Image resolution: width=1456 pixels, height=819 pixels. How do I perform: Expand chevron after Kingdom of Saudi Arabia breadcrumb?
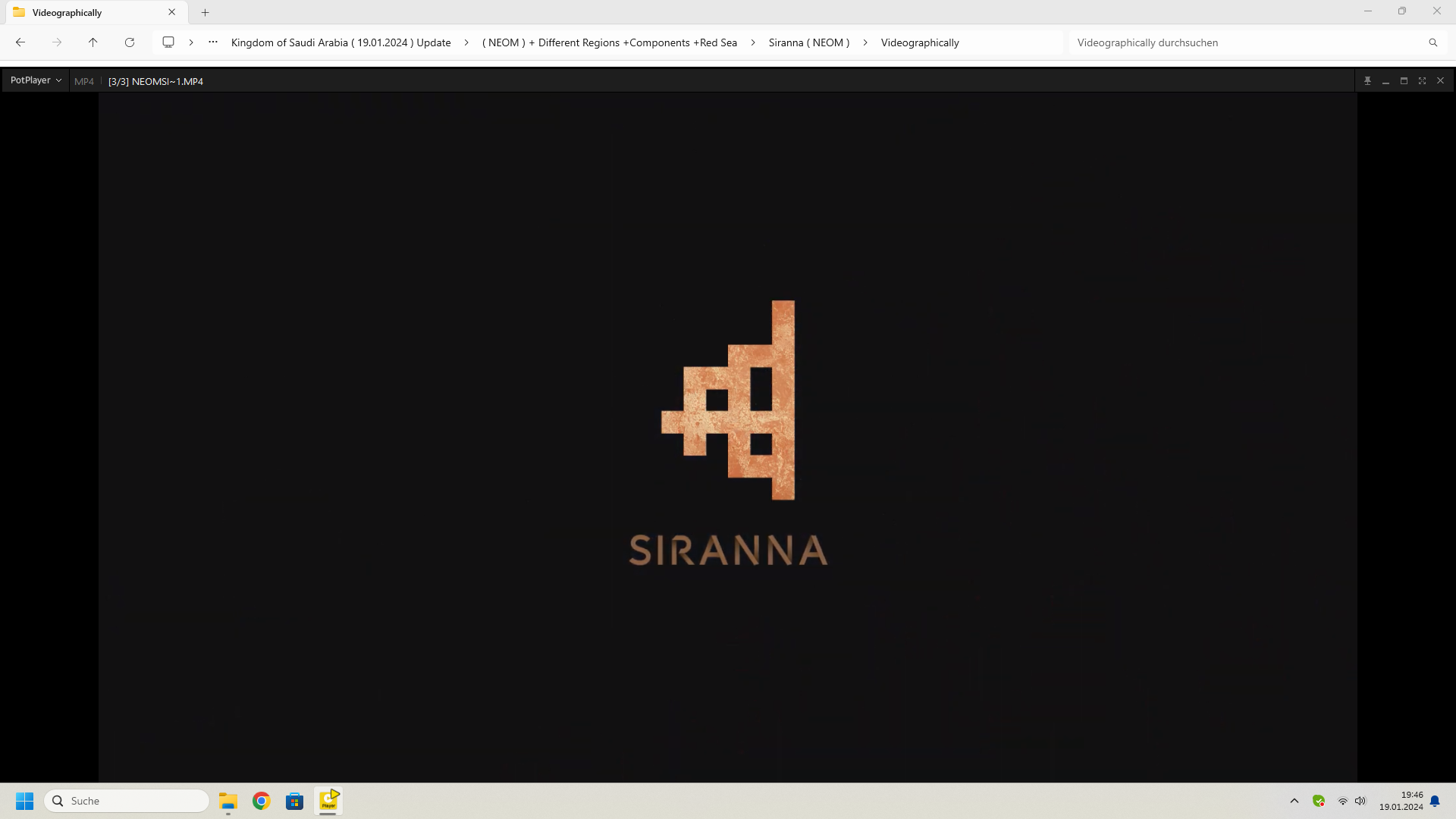[x=466, y=42]
